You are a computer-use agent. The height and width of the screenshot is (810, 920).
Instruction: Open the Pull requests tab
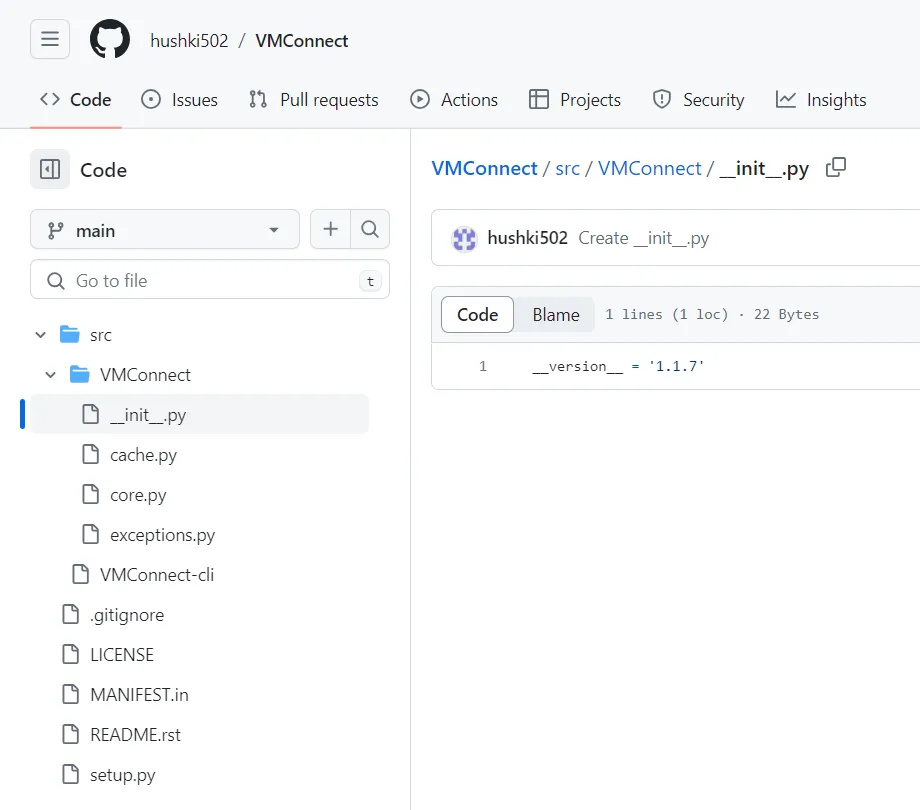pyautogui.click(x=313, y=99)
